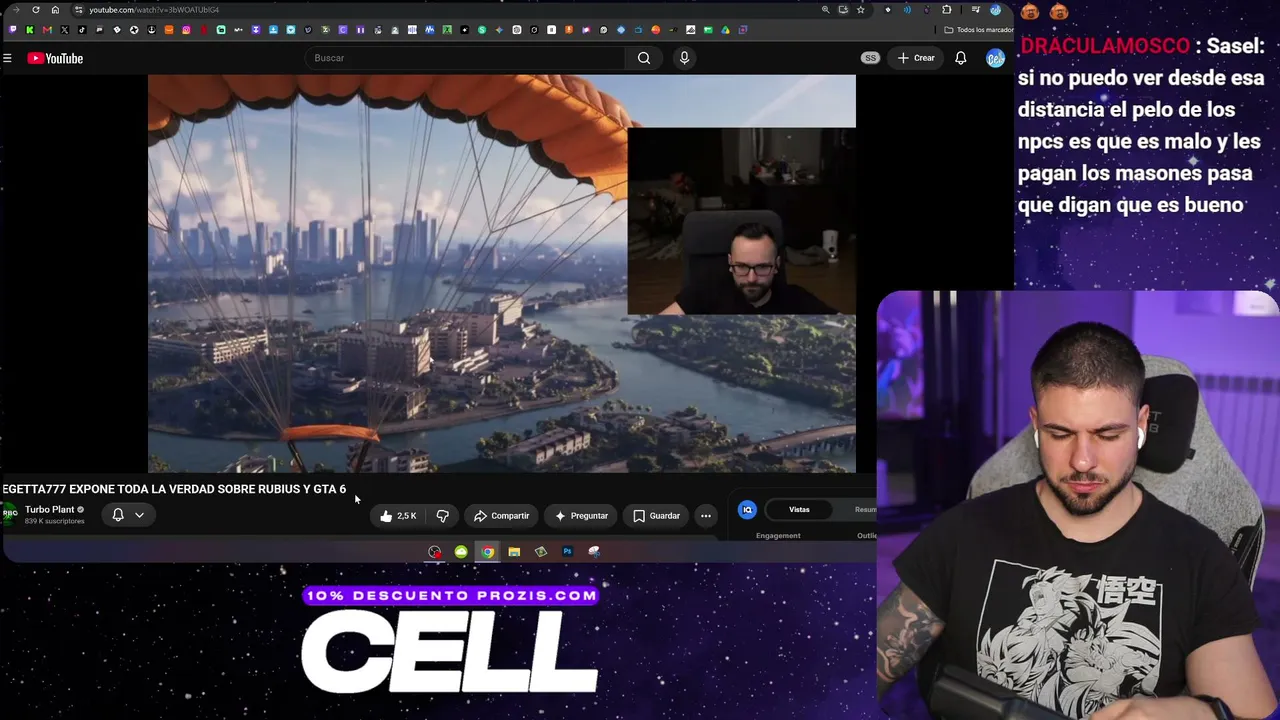Open the X bookmark
1280x720 pixels.
pyautogui.click(x=65, y=30)
